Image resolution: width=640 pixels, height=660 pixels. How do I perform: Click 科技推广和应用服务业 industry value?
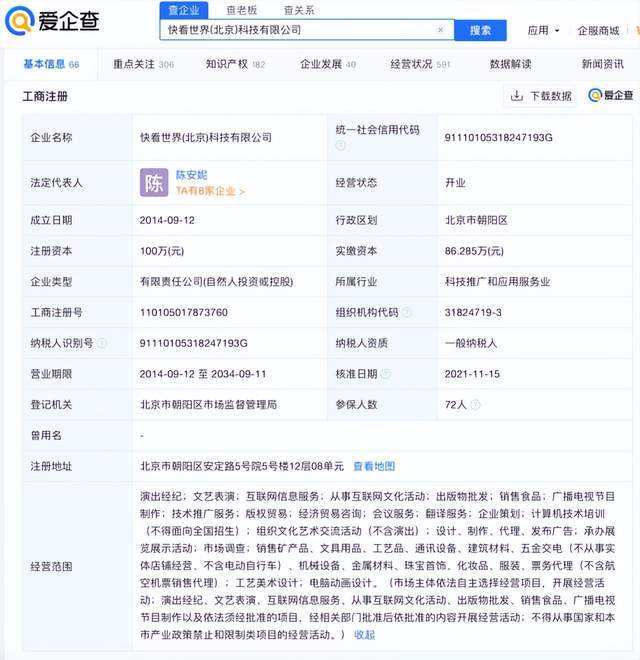(498, 282)
